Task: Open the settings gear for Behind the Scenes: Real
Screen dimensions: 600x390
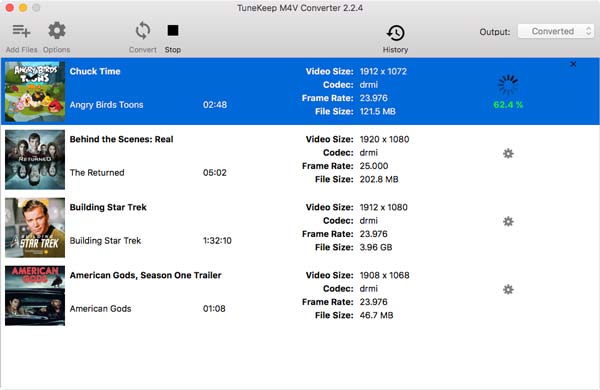Action: coord(508,153)
